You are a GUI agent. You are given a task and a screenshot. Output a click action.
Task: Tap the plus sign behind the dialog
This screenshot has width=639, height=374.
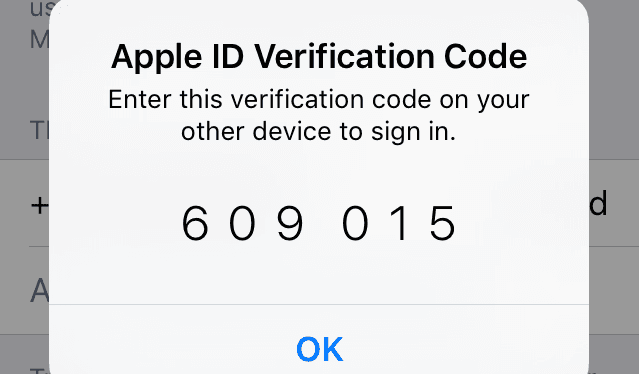[40, 205]
